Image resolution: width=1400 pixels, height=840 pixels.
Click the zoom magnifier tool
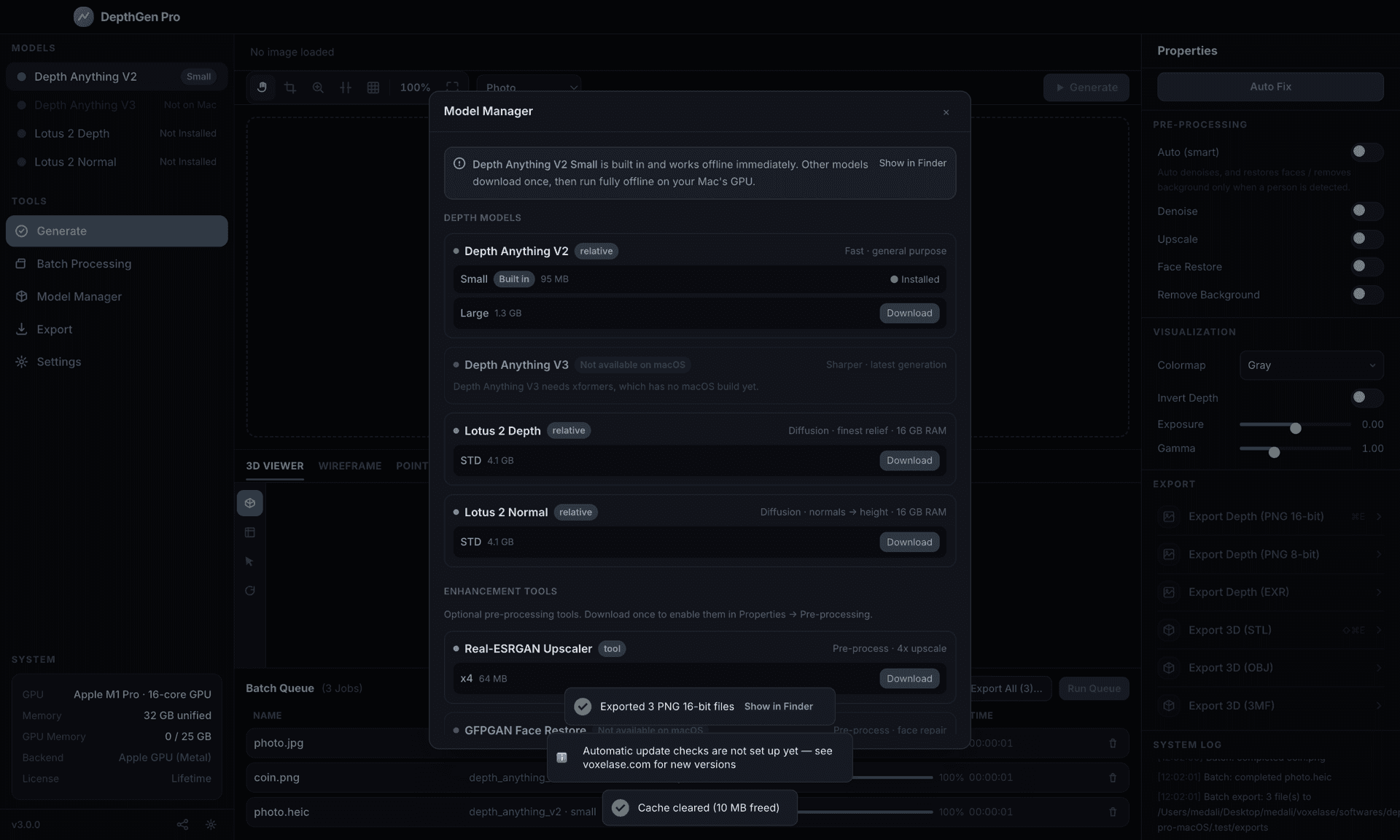click(318, 87)
